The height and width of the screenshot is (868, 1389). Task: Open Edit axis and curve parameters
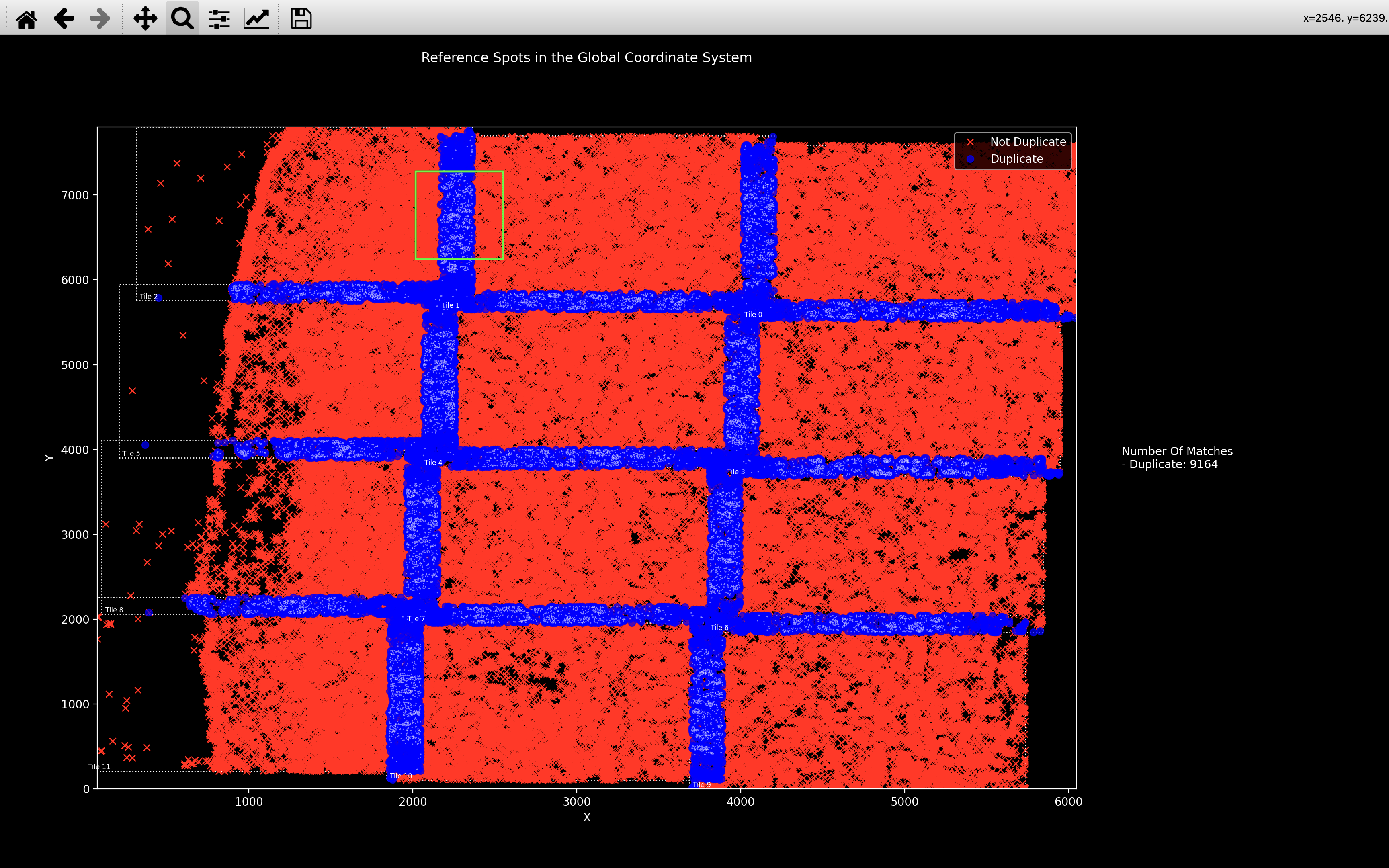coord(256,18)
